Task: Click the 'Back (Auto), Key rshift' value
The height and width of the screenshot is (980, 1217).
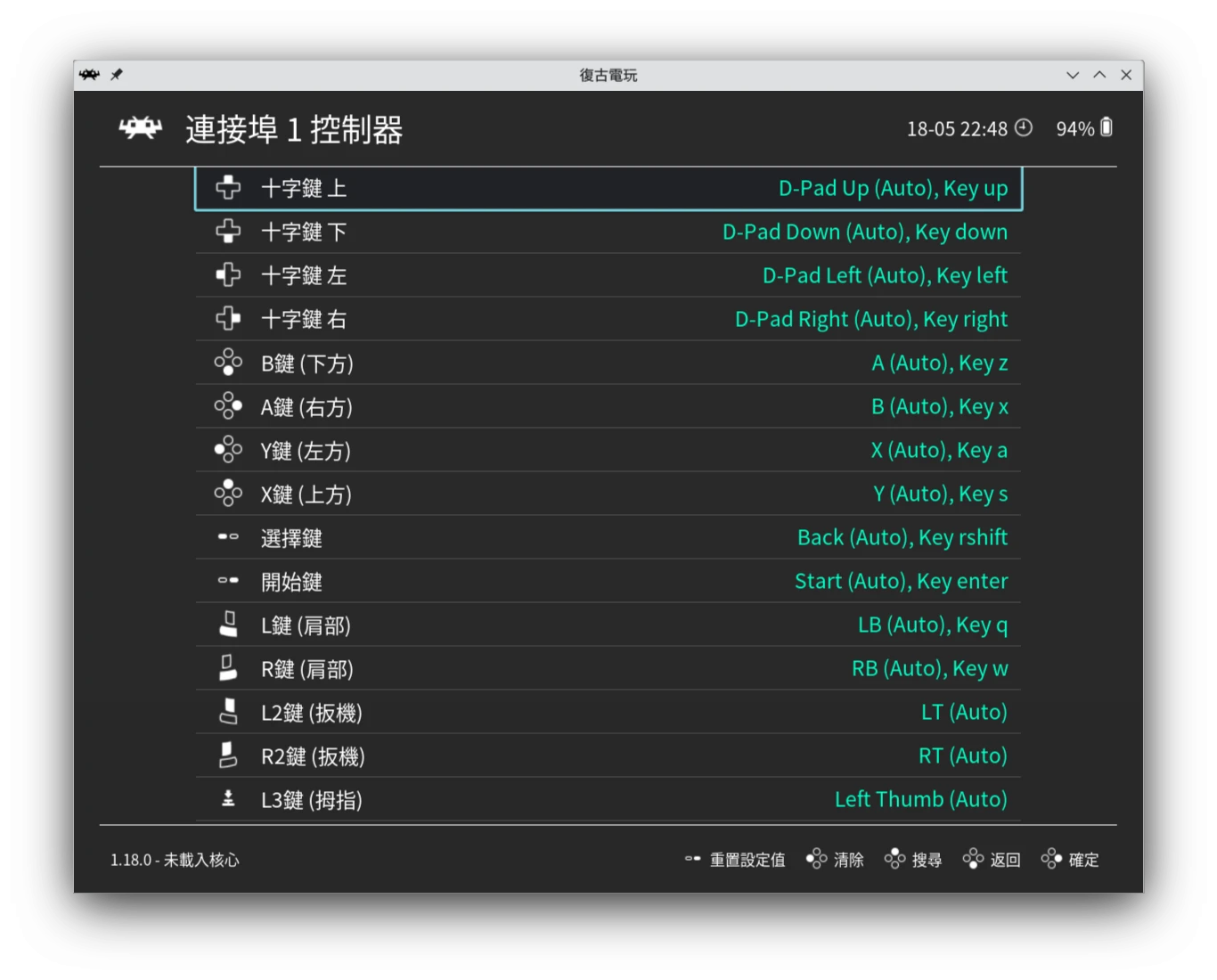Action: click(902, 537)
